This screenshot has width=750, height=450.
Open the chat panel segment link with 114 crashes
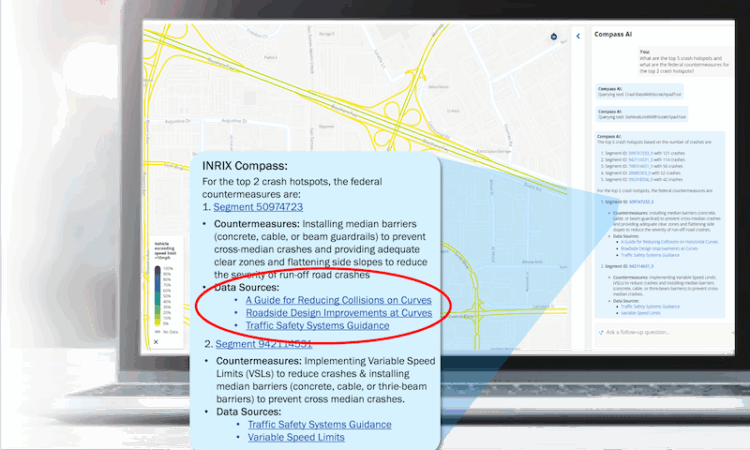pos(640,160)
